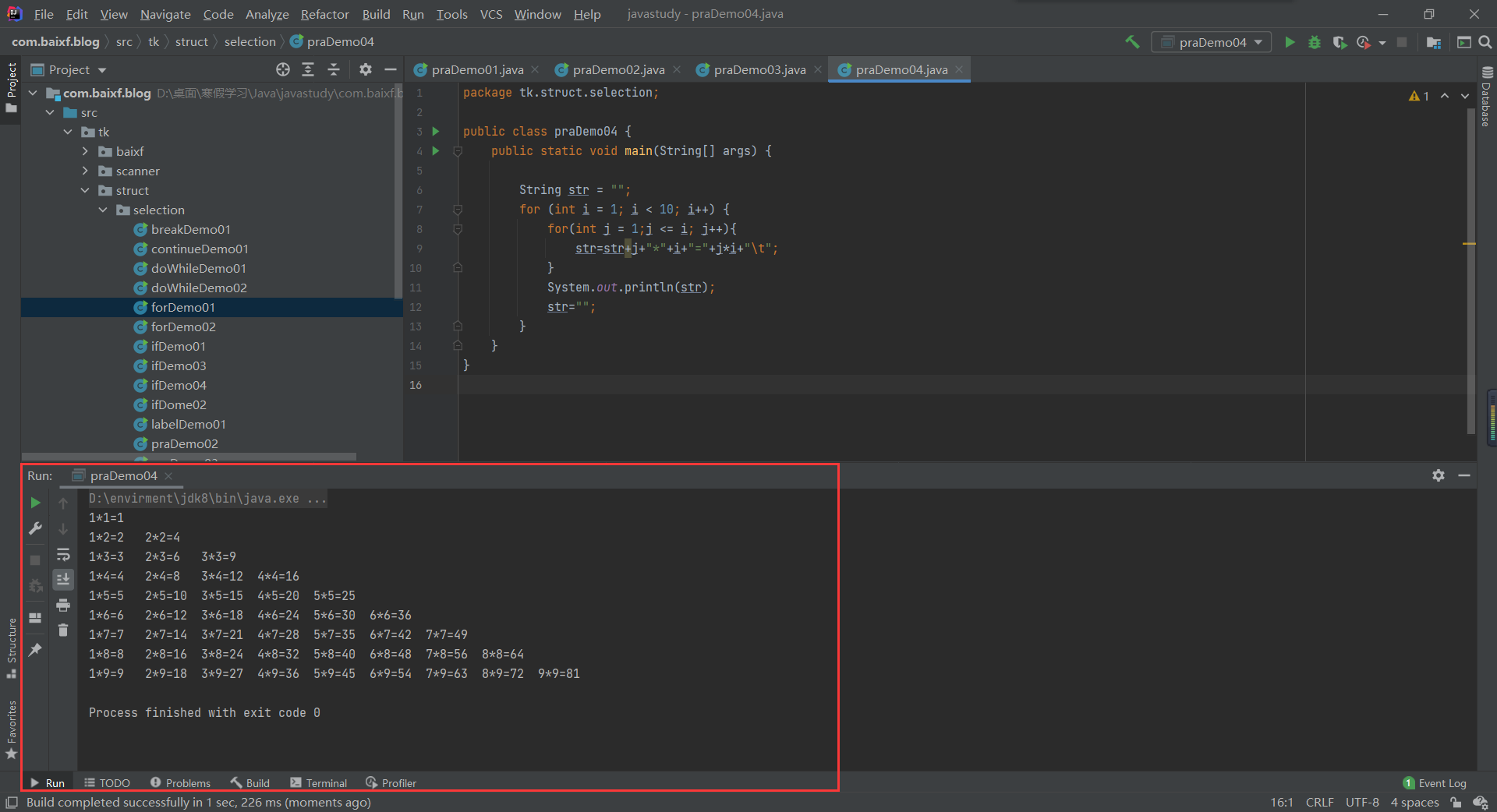Image resolution: width=1497 pixels, height=812 pixels.
Task: Pin the Run tab with the pin icon
Action: tap(35, 649)
